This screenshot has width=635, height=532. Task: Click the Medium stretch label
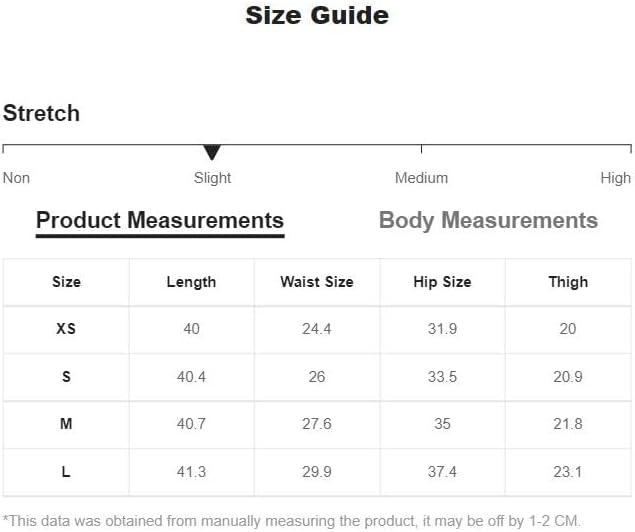click(x=422, y=178)
